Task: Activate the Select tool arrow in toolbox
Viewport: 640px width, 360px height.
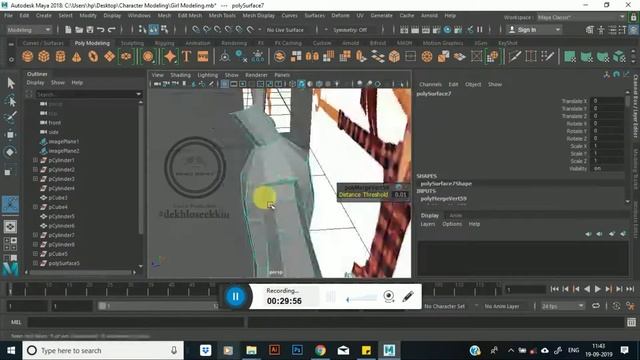Action: click(x=11, y=83)
